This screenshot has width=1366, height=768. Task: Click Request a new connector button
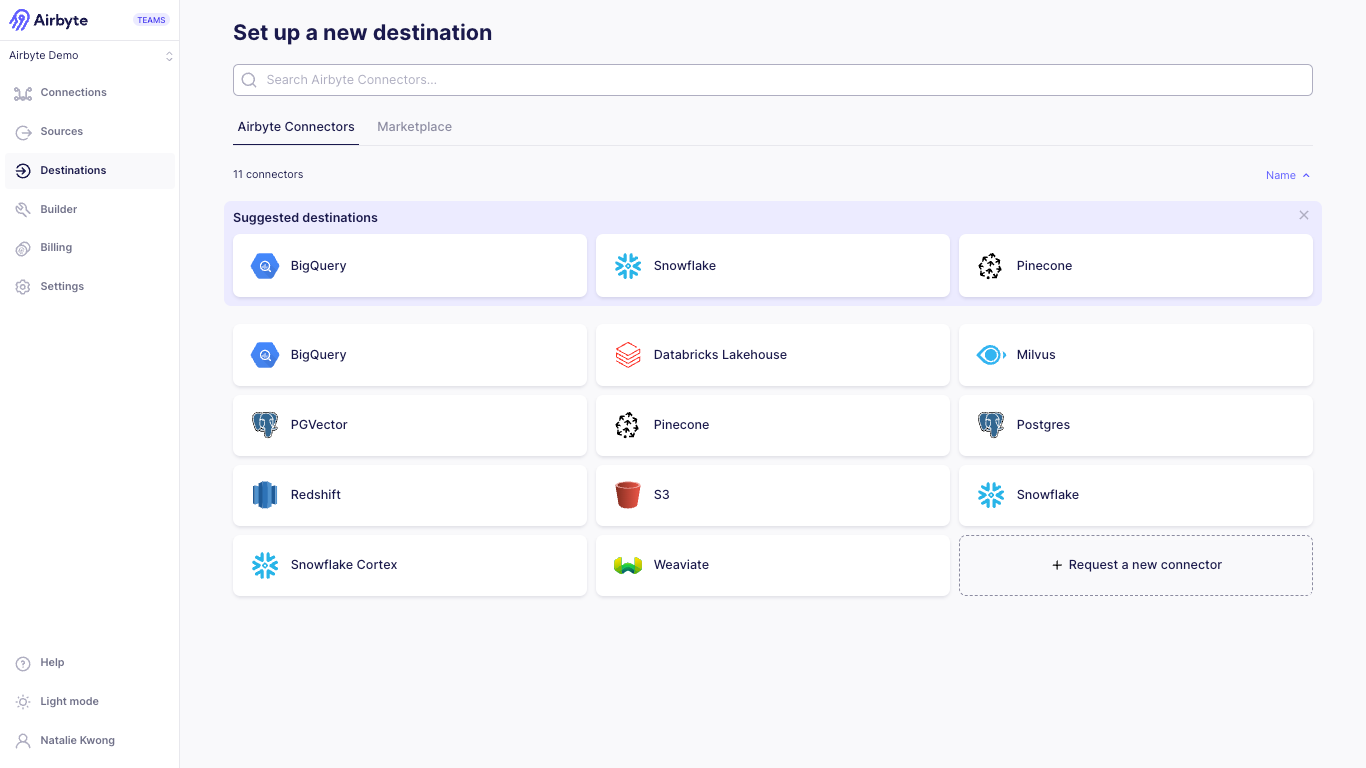coord(1135,565)
